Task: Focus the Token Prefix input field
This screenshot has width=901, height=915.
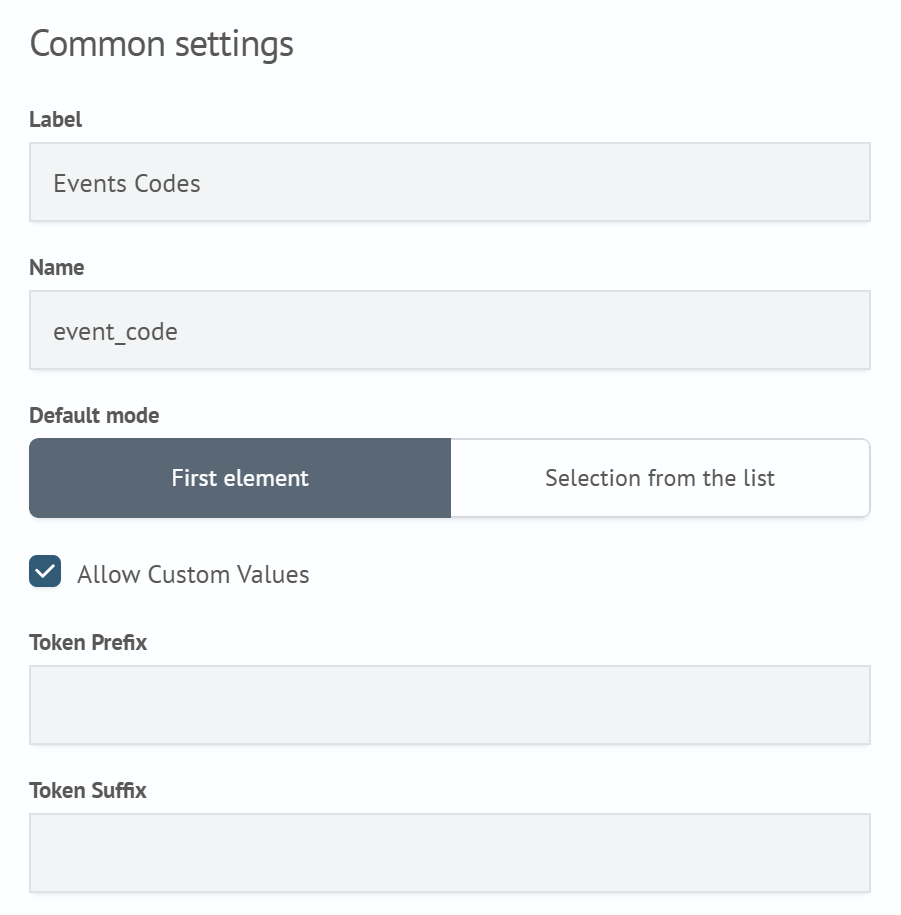Action: point(449,705)
